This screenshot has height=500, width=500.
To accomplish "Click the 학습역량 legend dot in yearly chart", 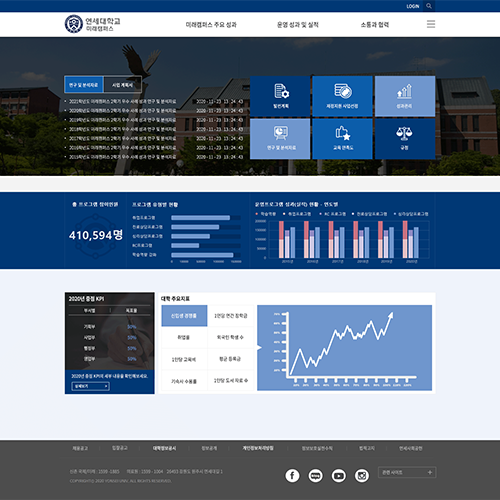I will (x=256, y=214).
